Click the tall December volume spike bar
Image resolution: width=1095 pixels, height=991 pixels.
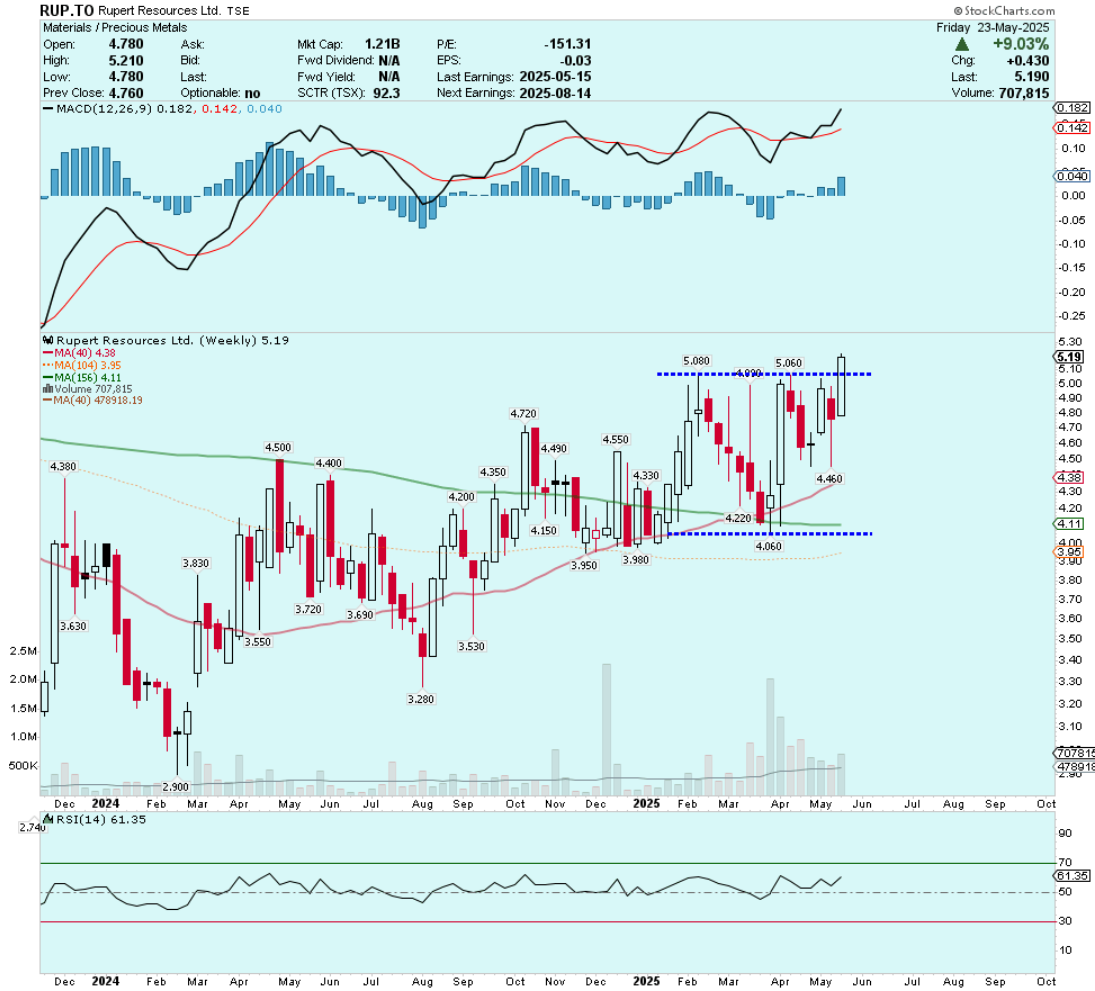pyautogui.click(x=606, y=730)
